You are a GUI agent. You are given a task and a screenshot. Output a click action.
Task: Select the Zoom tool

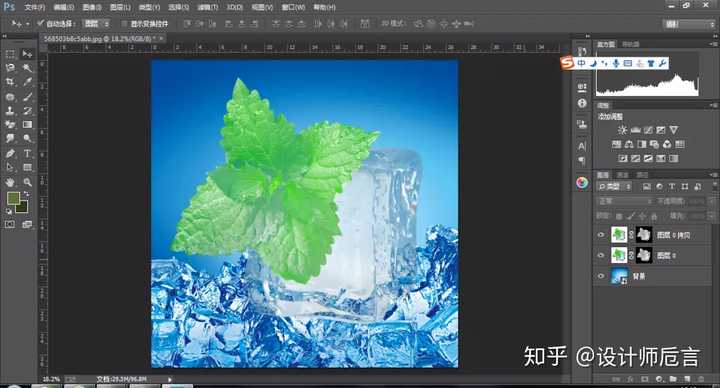pos(27,182)
